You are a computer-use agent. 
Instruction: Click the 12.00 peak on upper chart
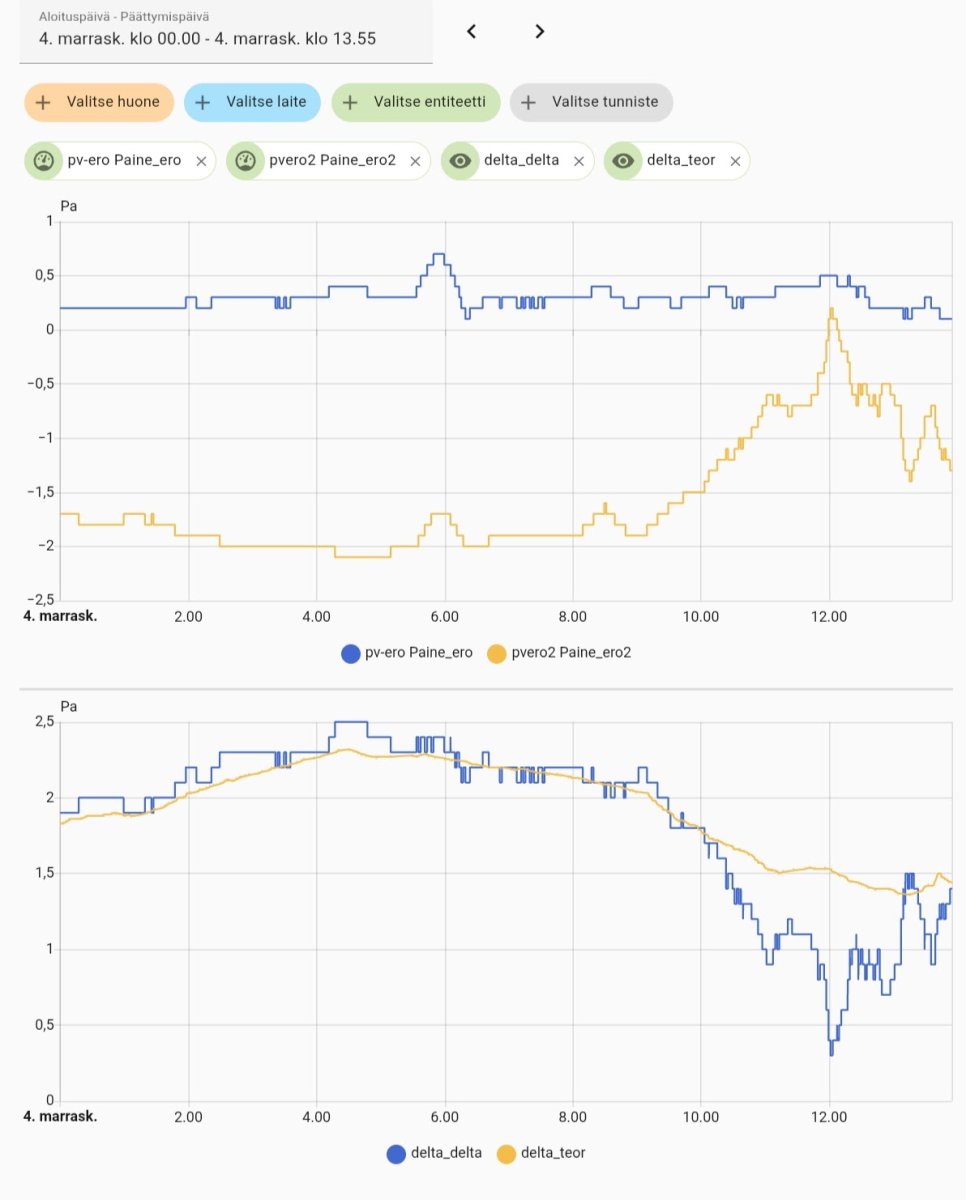coord(831,309)
